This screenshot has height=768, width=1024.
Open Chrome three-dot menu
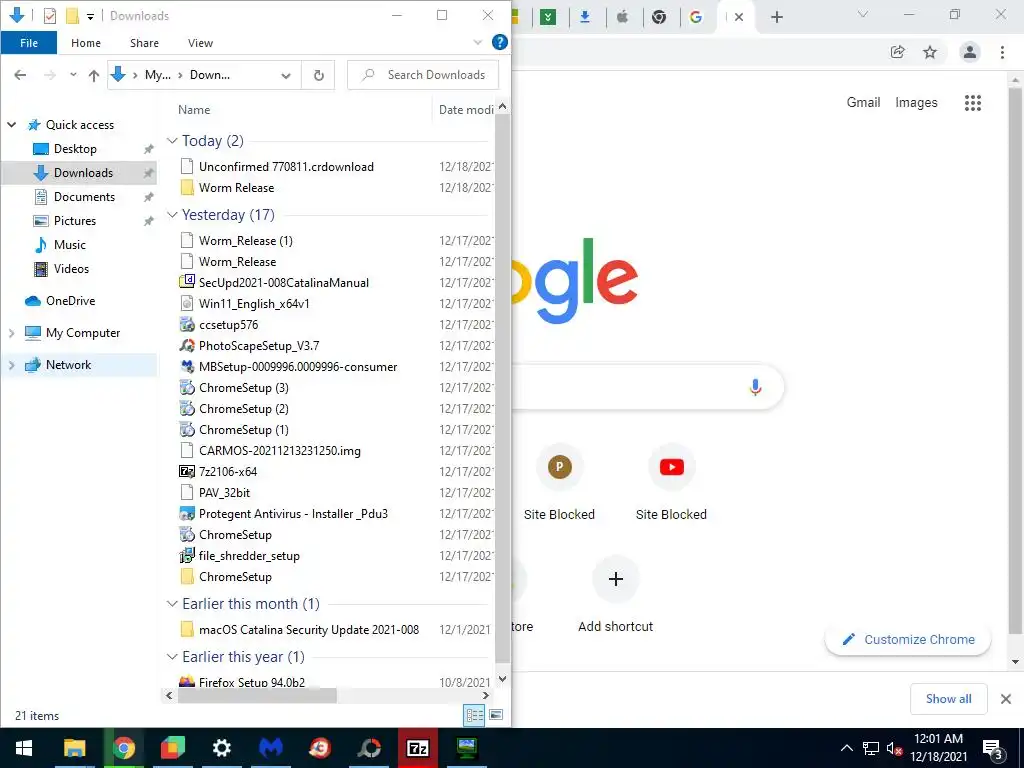pyautogui.click(x=1002, y=52)
